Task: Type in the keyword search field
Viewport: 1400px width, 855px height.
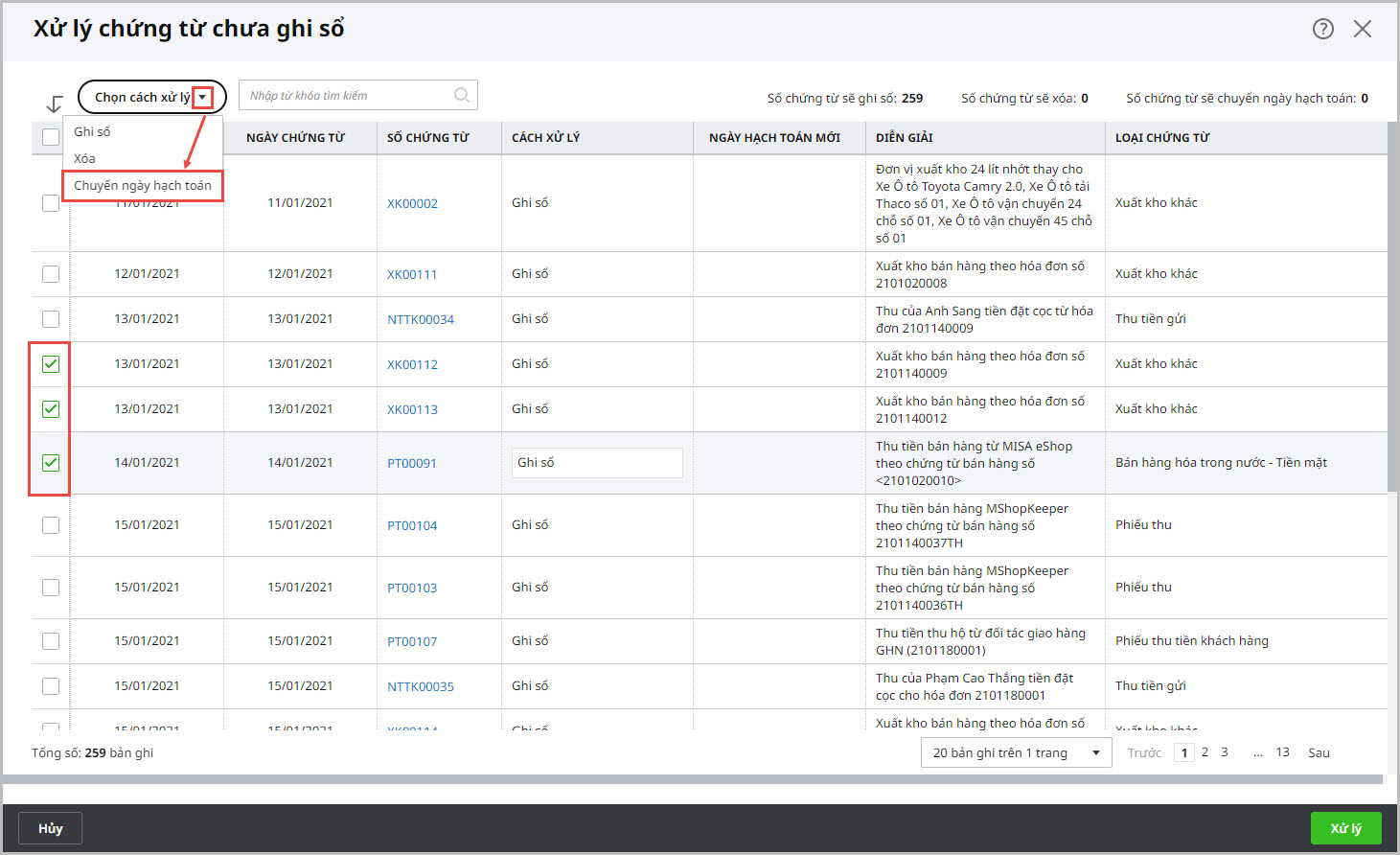Action: [x=345, y=96]
